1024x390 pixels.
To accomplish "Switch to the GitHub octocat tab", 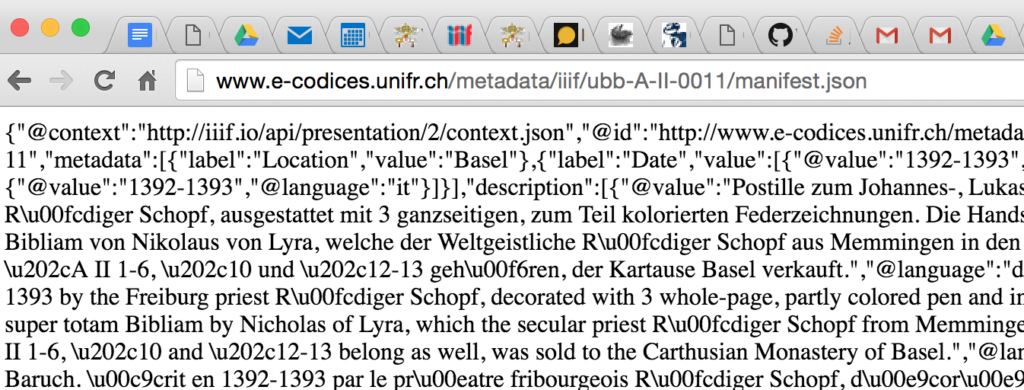I will click(780, 35).
